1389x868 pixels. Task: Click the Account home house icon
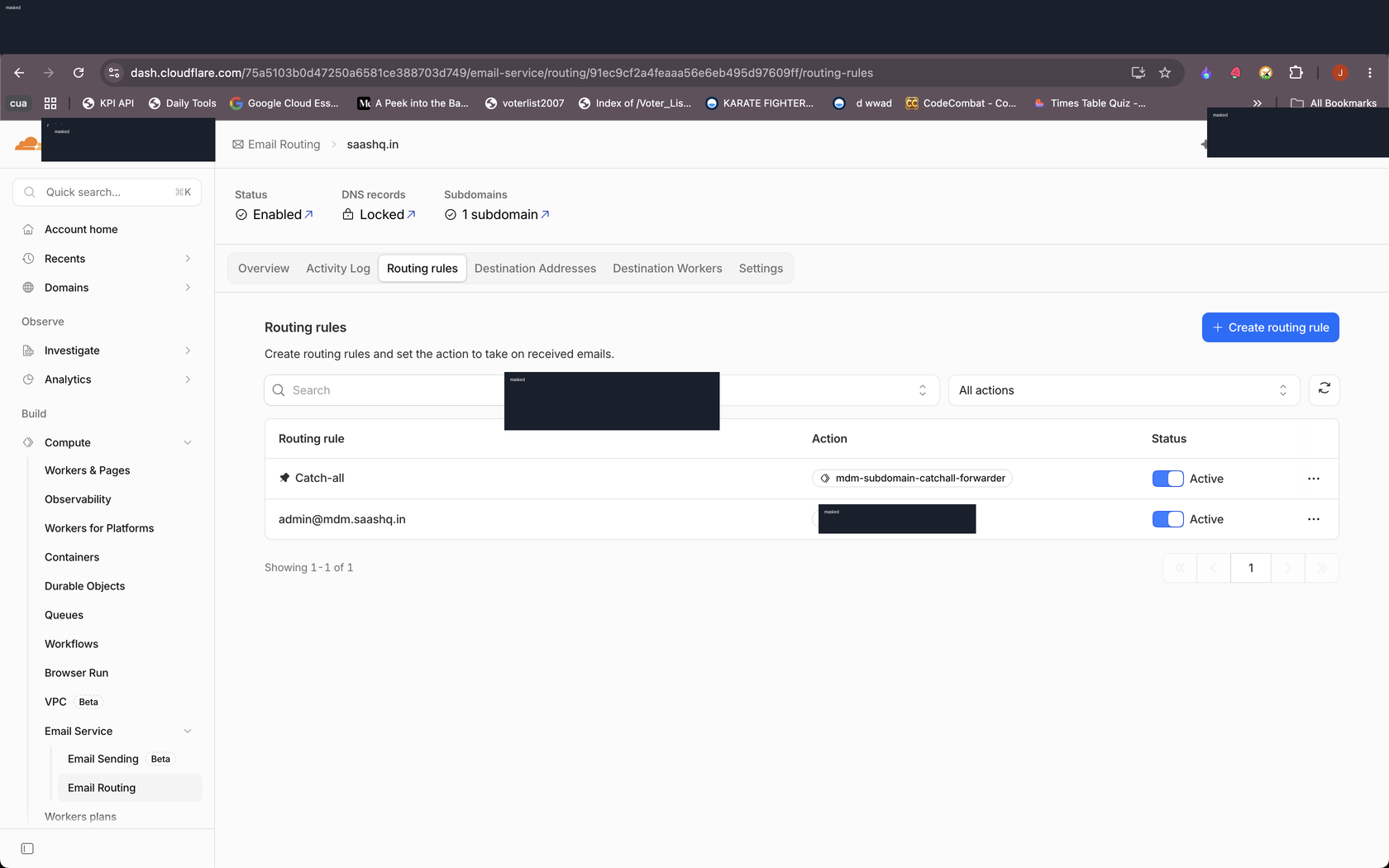click(x=28, y=229)
